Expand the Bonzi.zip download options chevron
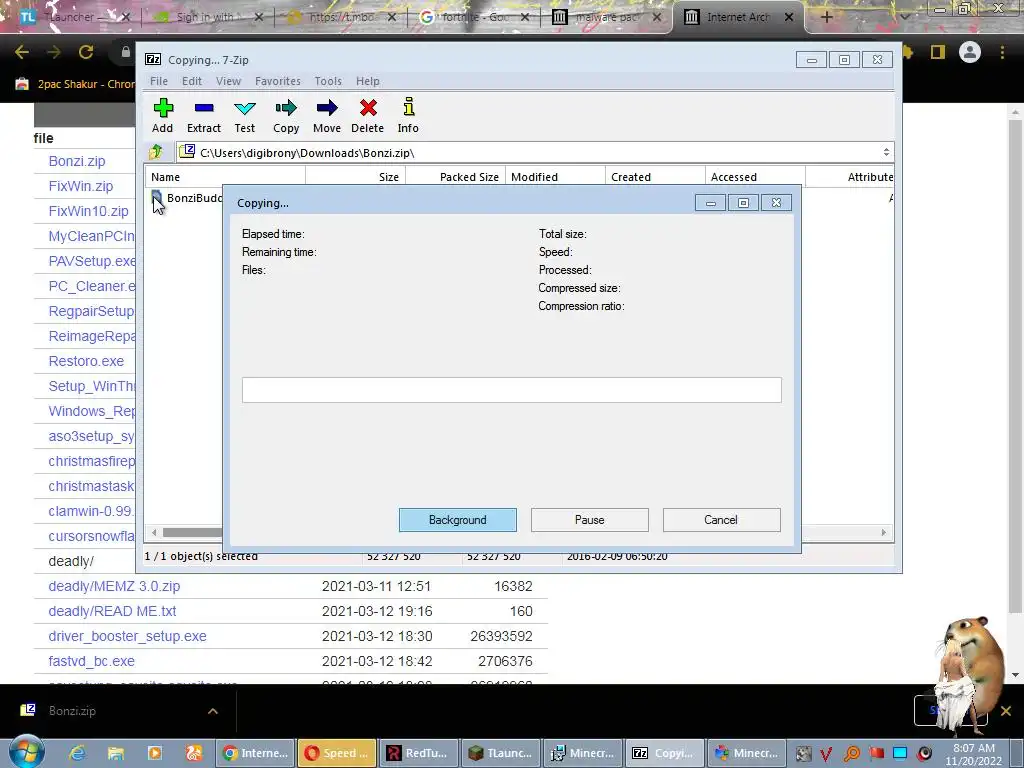 point(212,711)
